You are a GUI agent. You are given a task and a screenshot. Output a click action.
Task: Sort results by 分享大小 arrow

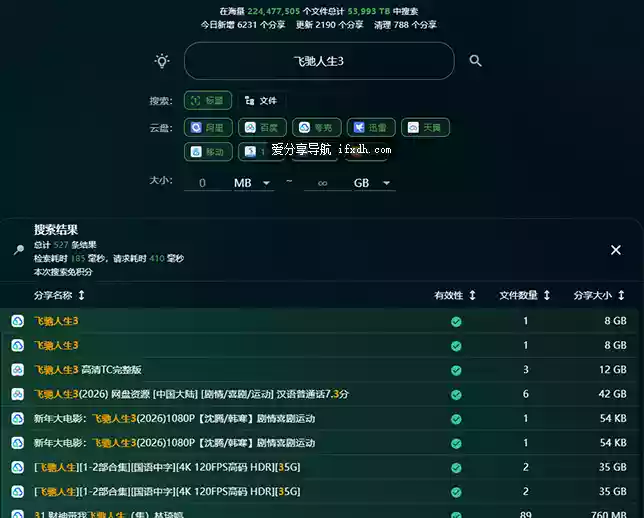pyautogui.click(x=621, y=295)
